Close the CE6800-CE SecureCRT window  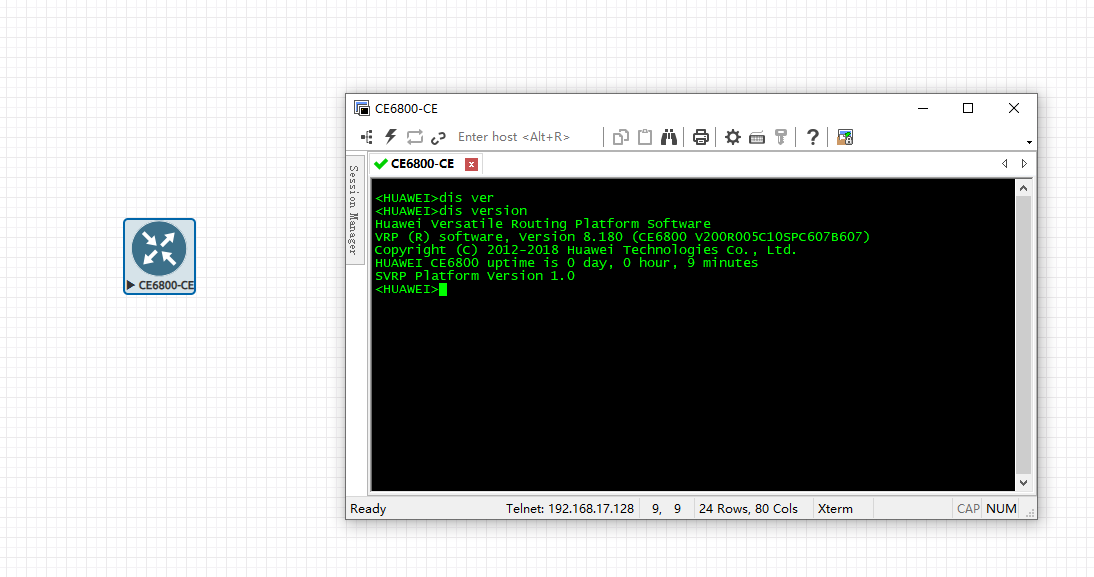pyautogui.click(x=1014, y=108)
